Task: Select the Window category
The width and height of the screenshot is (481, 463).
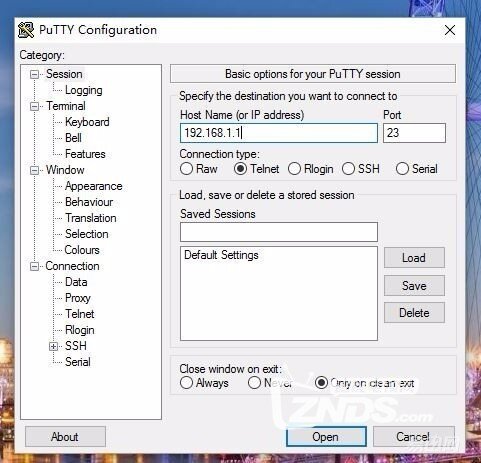Action: (x=65, y=170)
